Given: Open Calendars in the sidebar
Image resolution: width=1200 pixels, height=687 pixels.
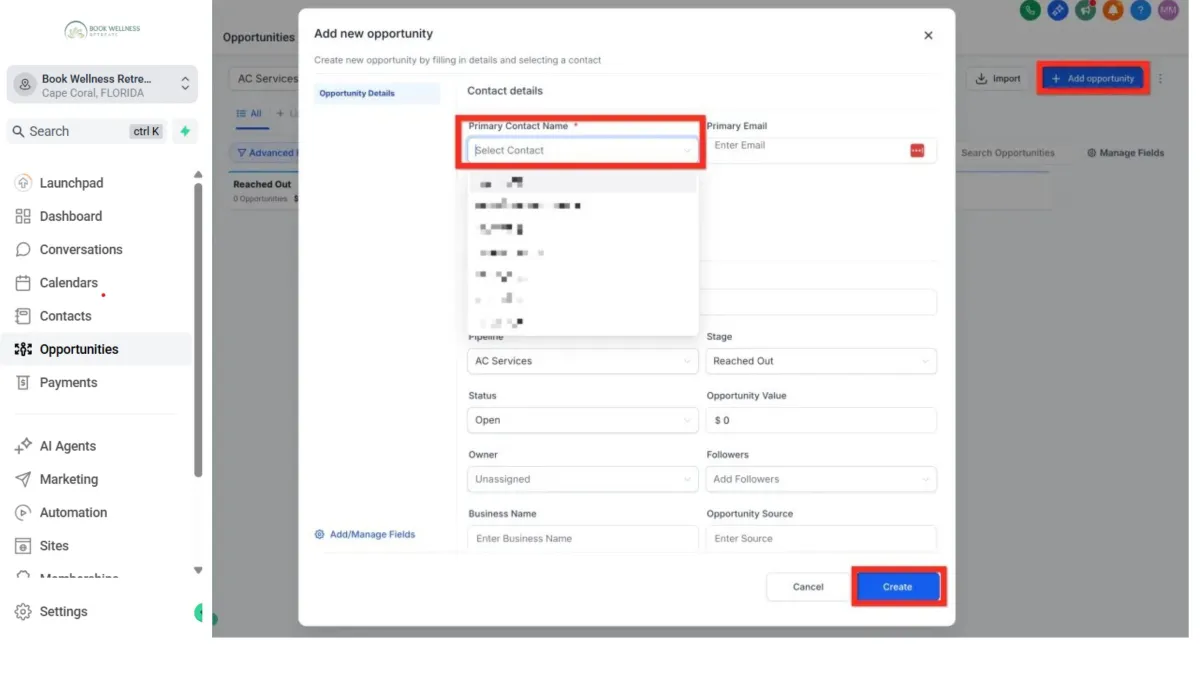Looking at the screenshot, I should coord(68,283).
